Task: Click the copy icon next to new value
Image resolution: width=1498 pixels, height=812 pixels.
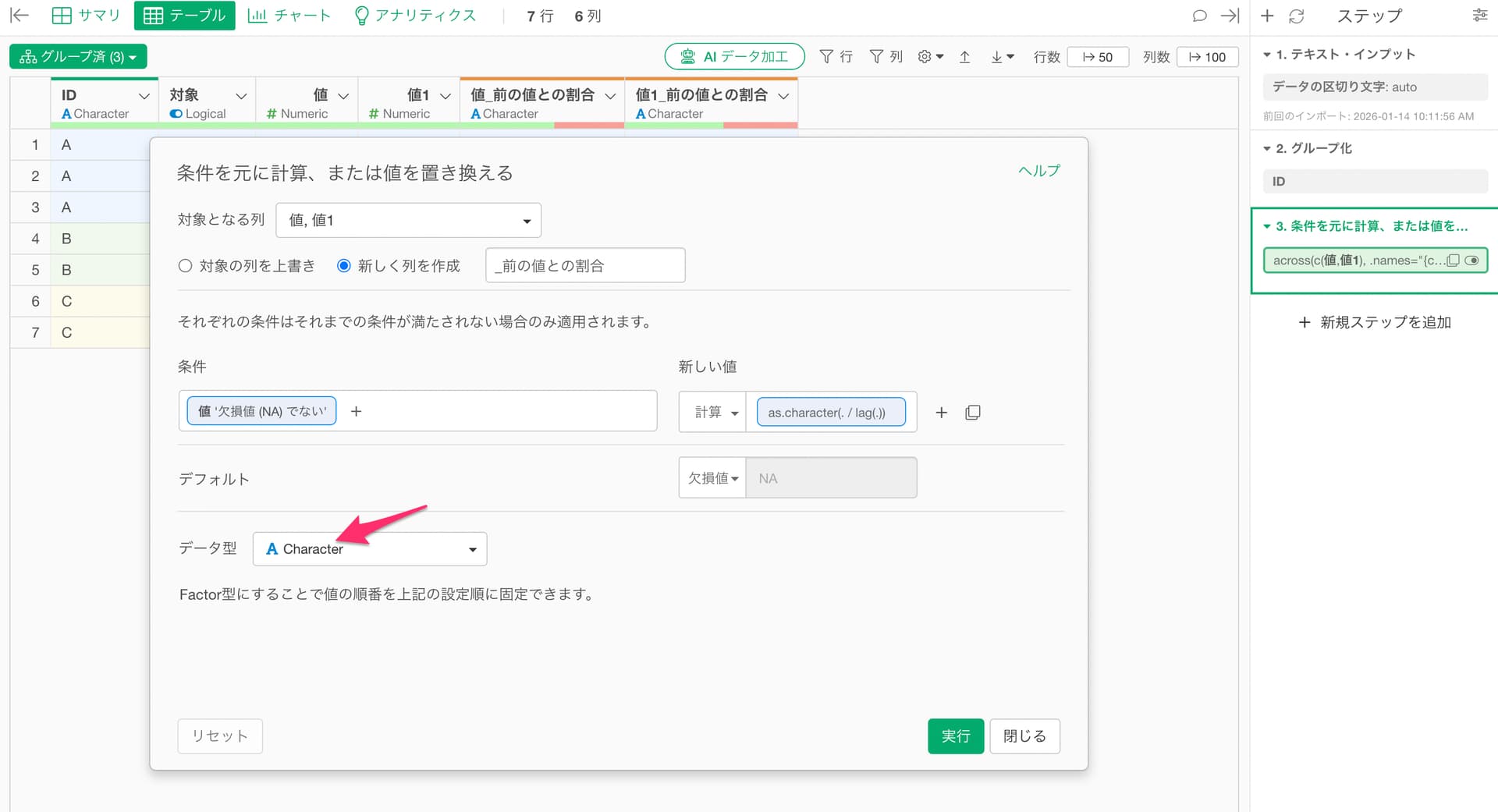Action: (972, 413)
